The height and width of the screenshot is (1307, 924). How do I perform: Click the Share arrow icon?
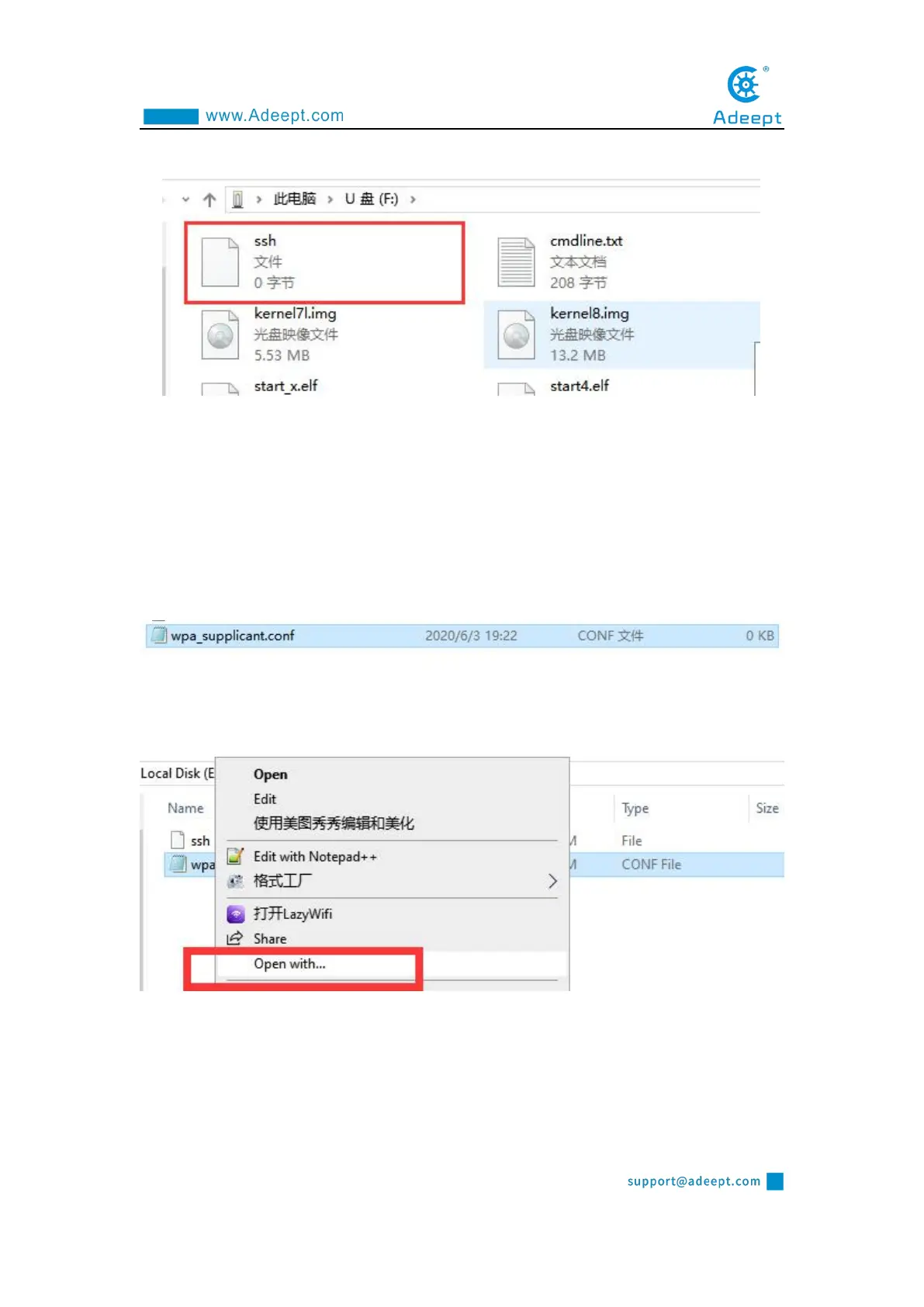(235, 938)
